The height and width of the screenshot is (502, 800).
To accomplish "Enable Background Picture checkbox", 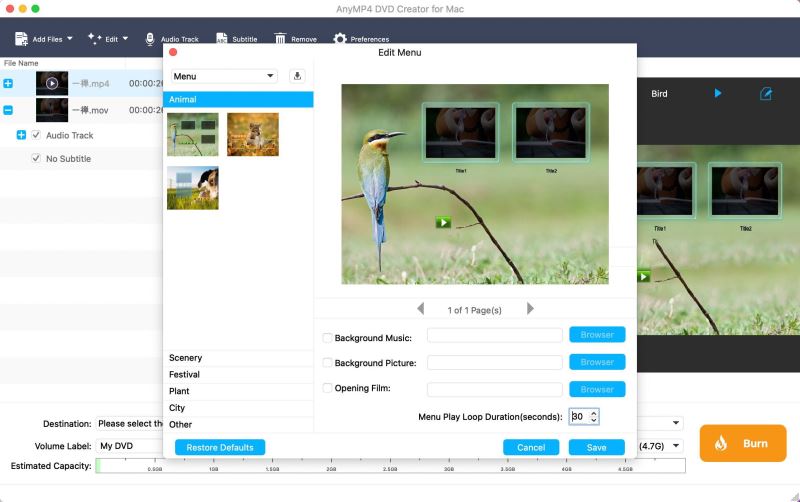I will point(328,363).
